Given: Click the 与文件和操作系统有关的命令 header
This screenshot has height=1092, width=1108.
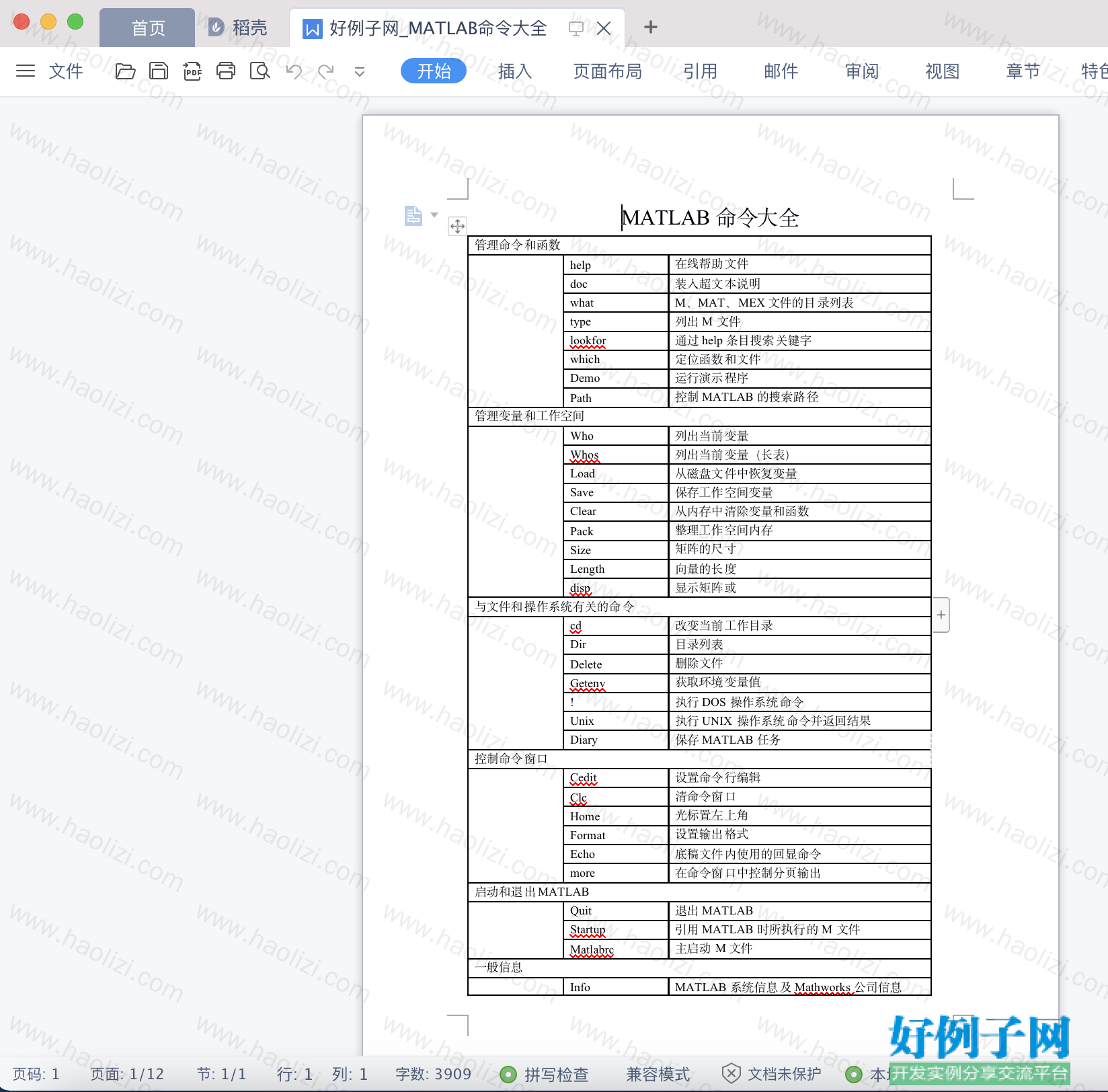Looking at the screenshot, I should pos(699,607).
